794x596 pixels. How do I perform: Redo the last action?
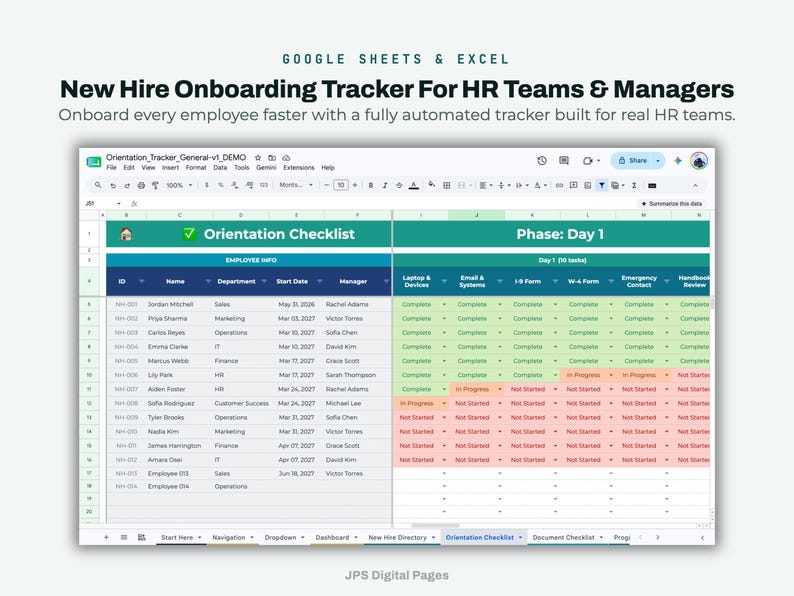pyautogui.click(x=127, y=185)
